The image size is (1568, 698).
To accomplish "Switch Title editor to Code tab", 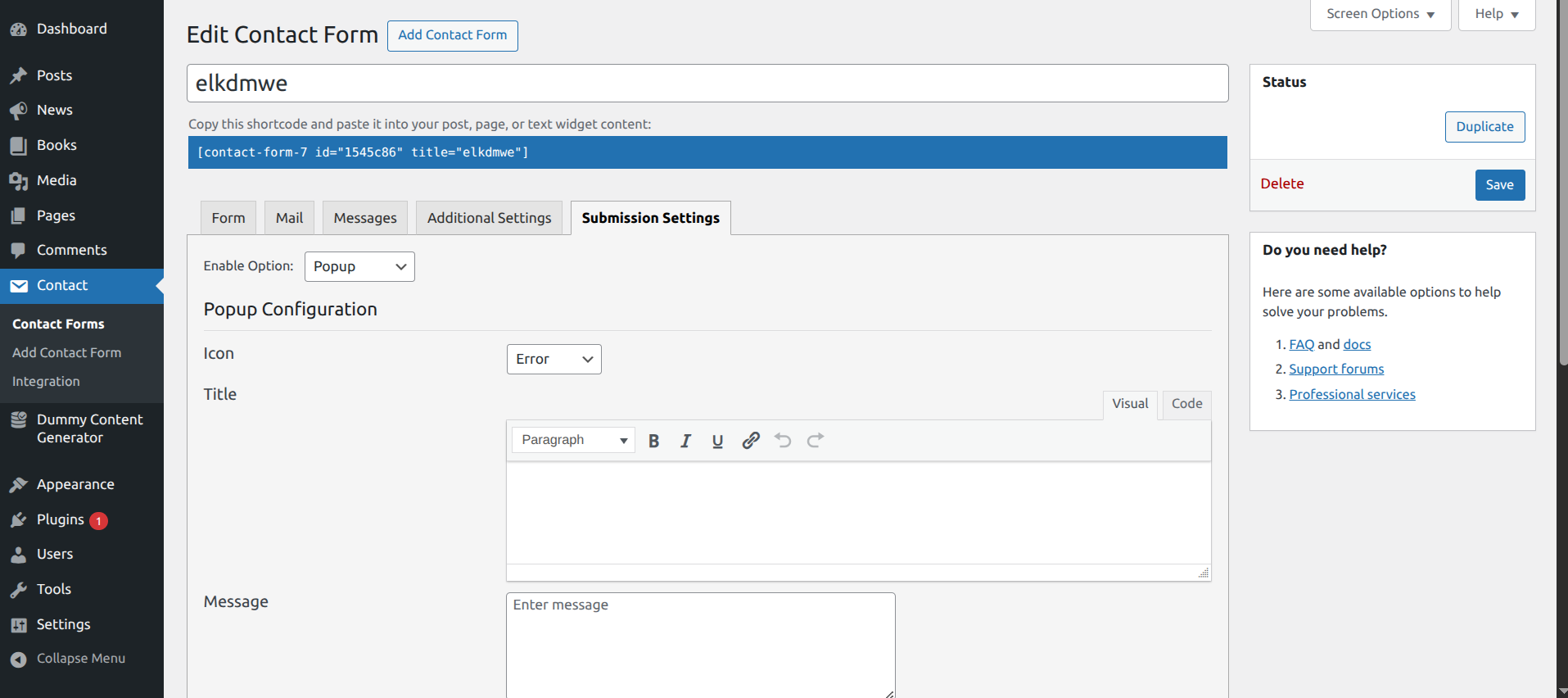I will click(1186, 404).
